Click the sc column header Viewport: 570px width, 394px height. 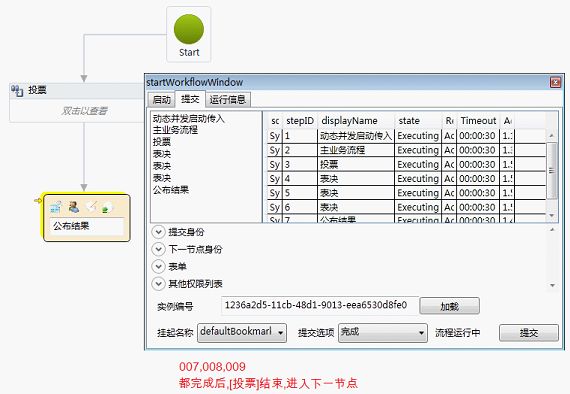pyautogui.click(x=275, y=121)
